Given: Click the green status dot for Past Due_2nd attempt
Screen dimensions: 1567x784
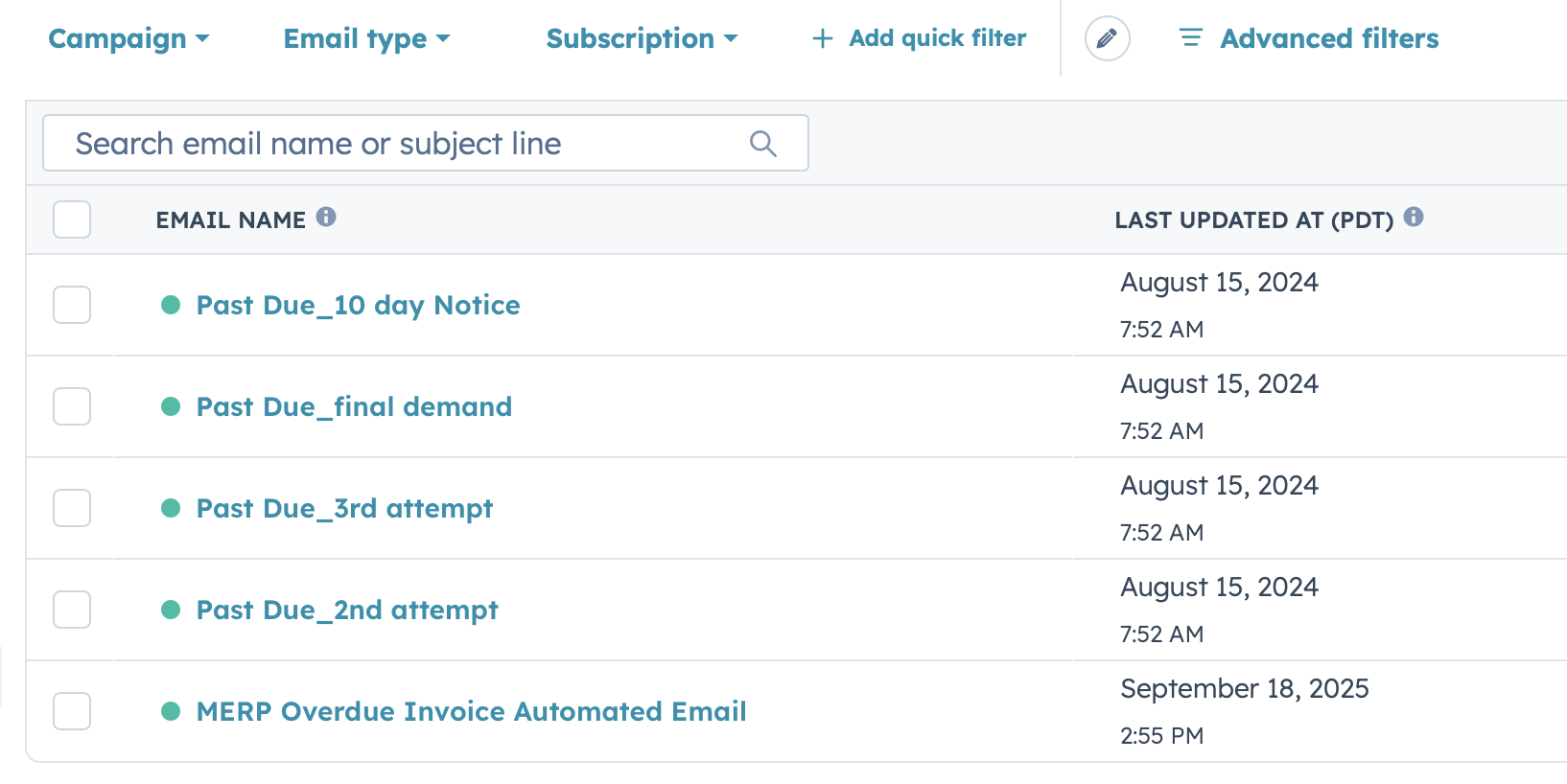Looking at the screenshot, I should pyautogui.click(x=171, y=610).
